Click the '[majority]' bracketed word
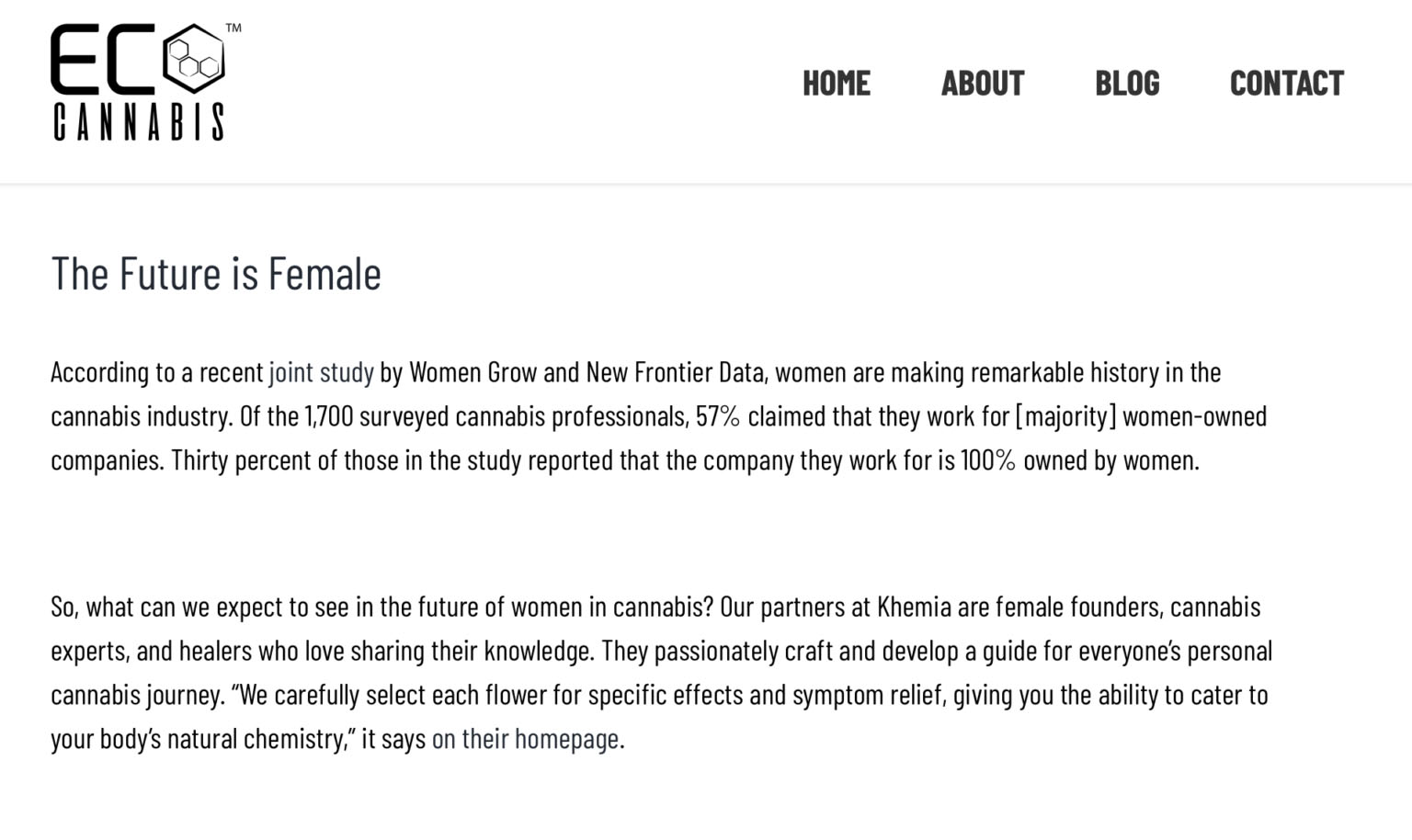Viewport: 1412px width, 840px height. (1065, 416)
